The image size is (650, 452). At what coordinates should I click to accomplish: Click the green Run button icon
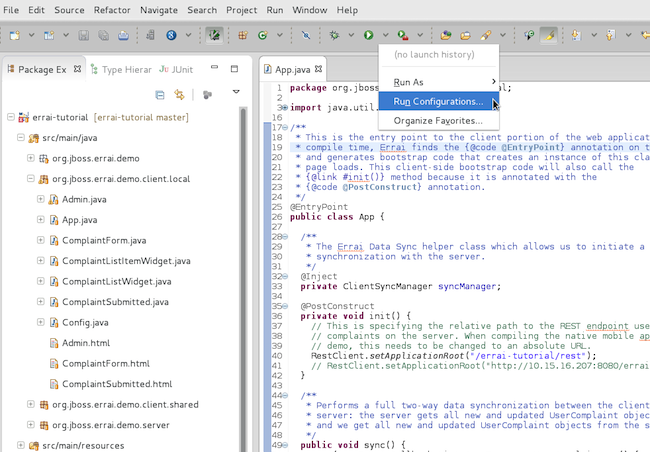369,35
